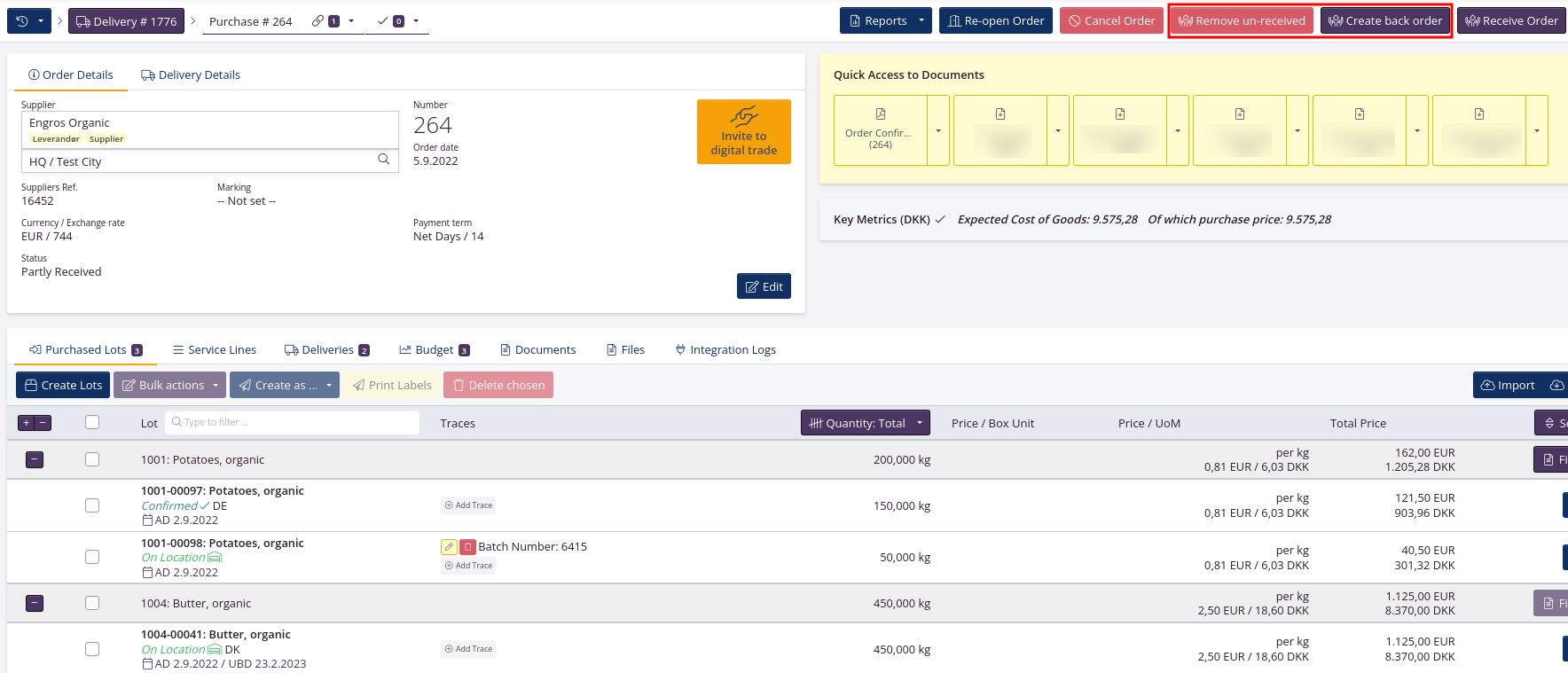Viewport: 1568px width, 673px height.
Task: Click the checkmark icon in top breadcrumb bar
Action: [x=383, y=21]
